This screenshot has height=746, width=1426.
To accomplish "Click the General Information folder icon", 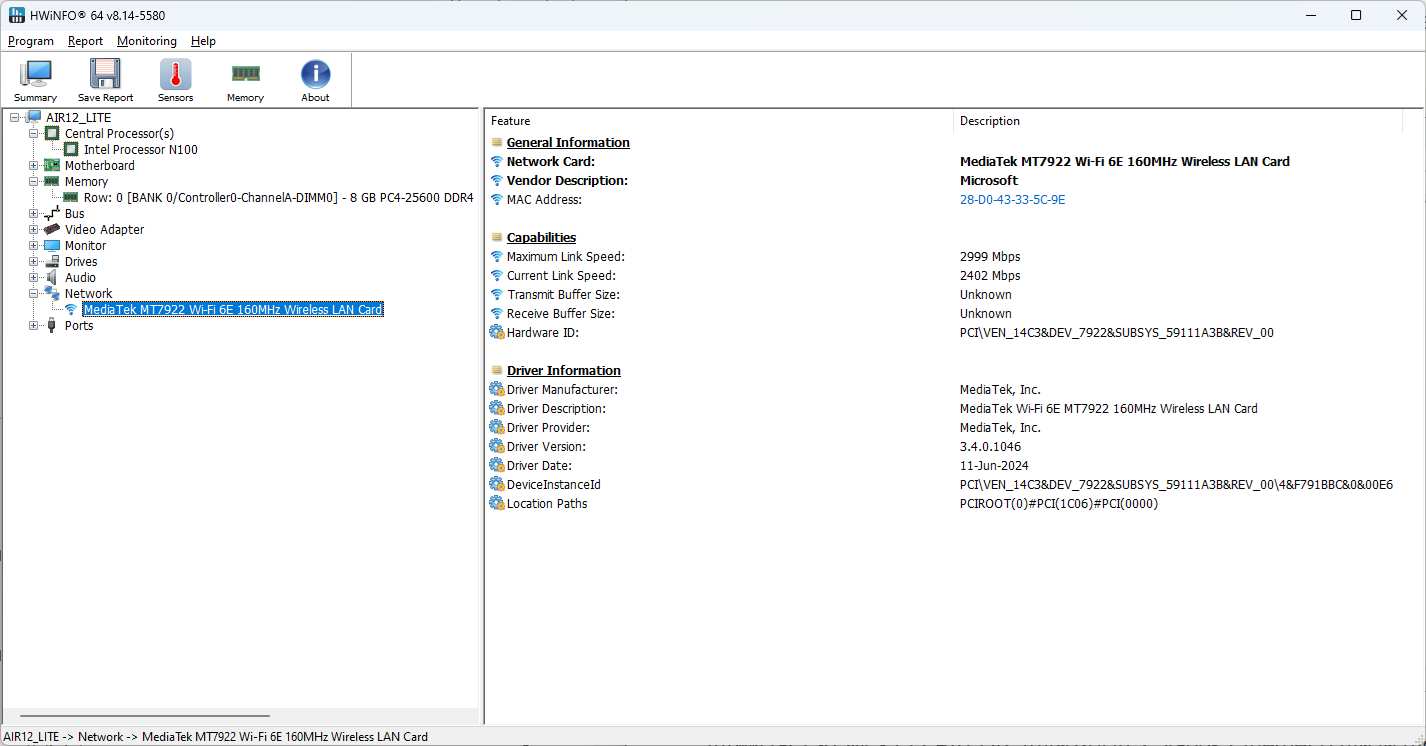I will pyautogui.click(x=497, y=143).
